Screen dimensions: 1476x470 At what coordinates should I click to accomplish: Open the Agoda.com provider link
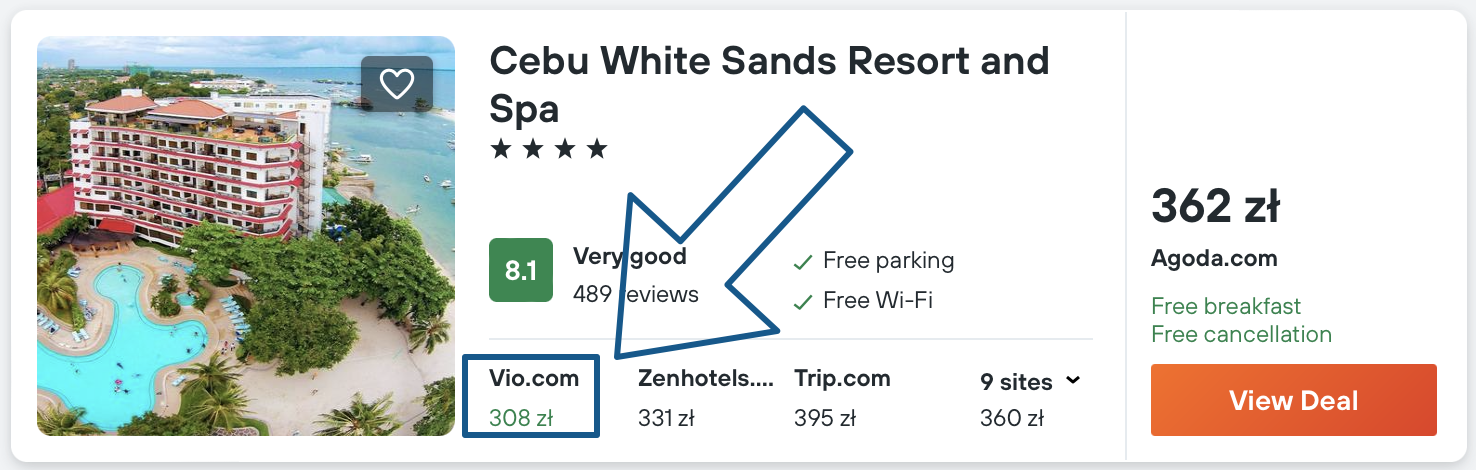[x=1214, y=258]
